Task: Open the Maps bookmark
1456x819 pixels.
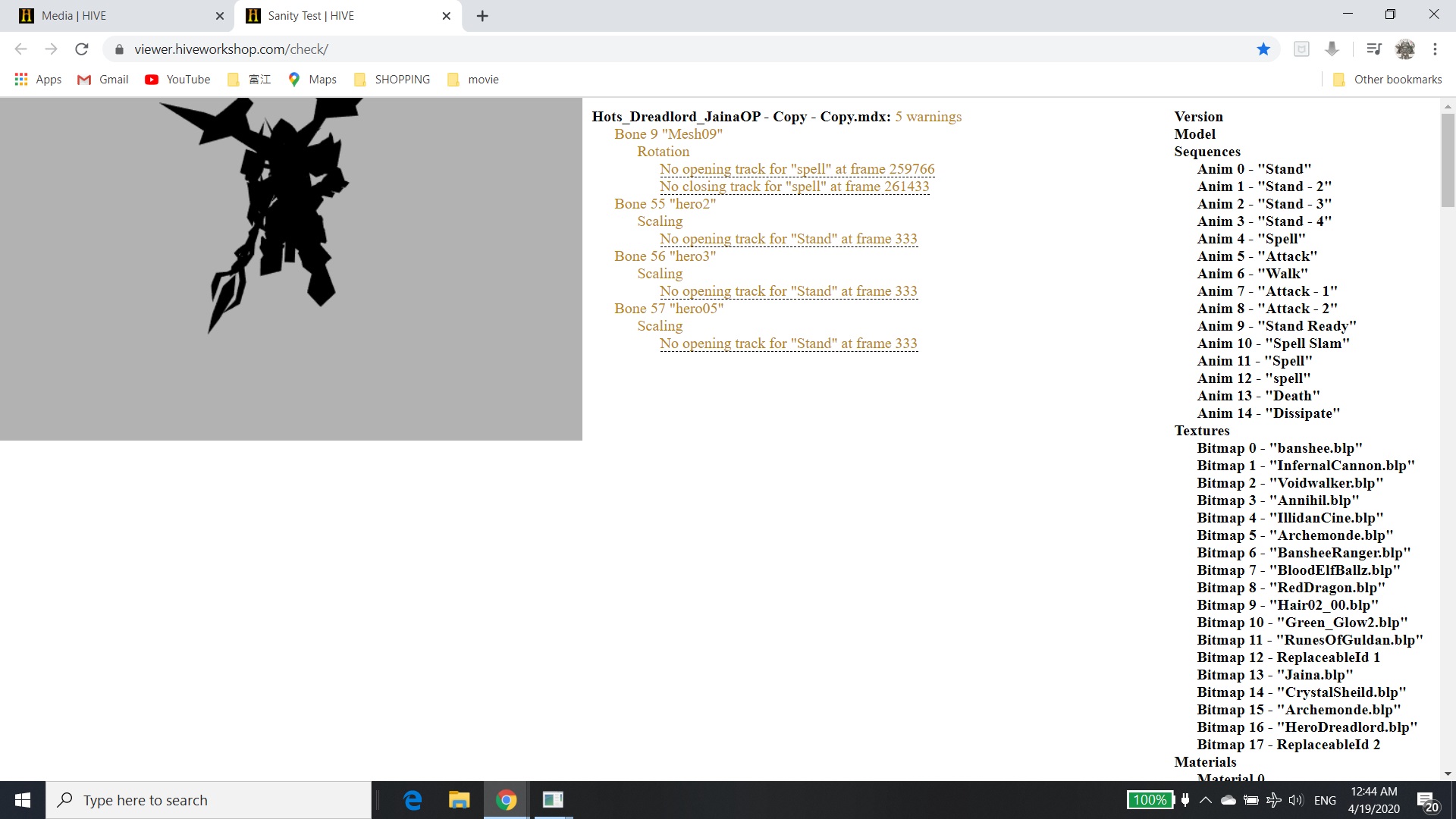Action: [x=312, y=80]
